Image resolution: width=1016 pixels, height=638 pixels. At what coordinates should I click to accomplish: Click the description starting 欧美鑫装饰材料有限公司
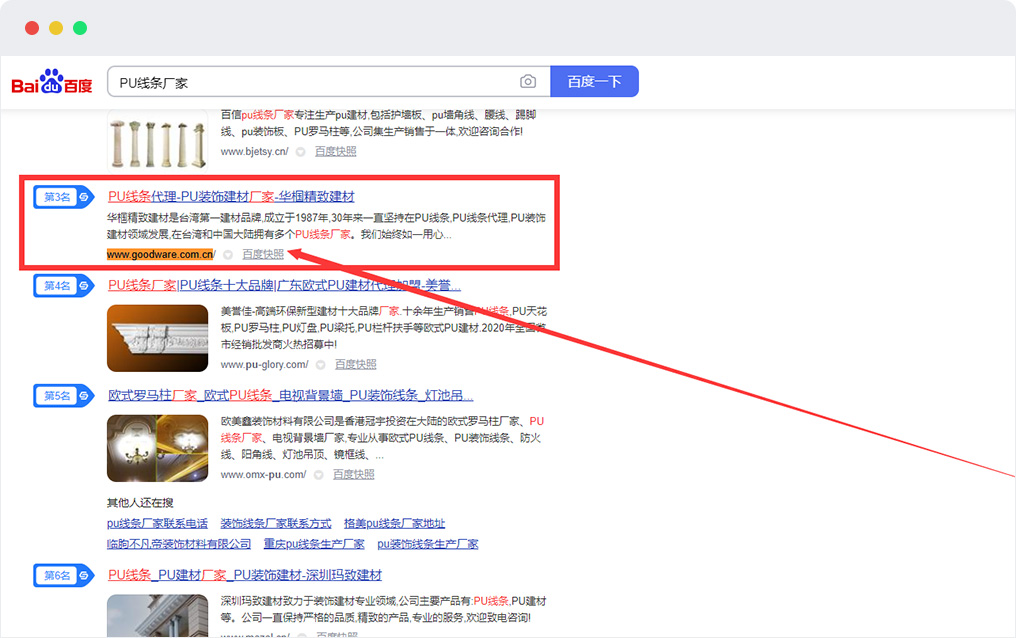[x=382, y=438]
